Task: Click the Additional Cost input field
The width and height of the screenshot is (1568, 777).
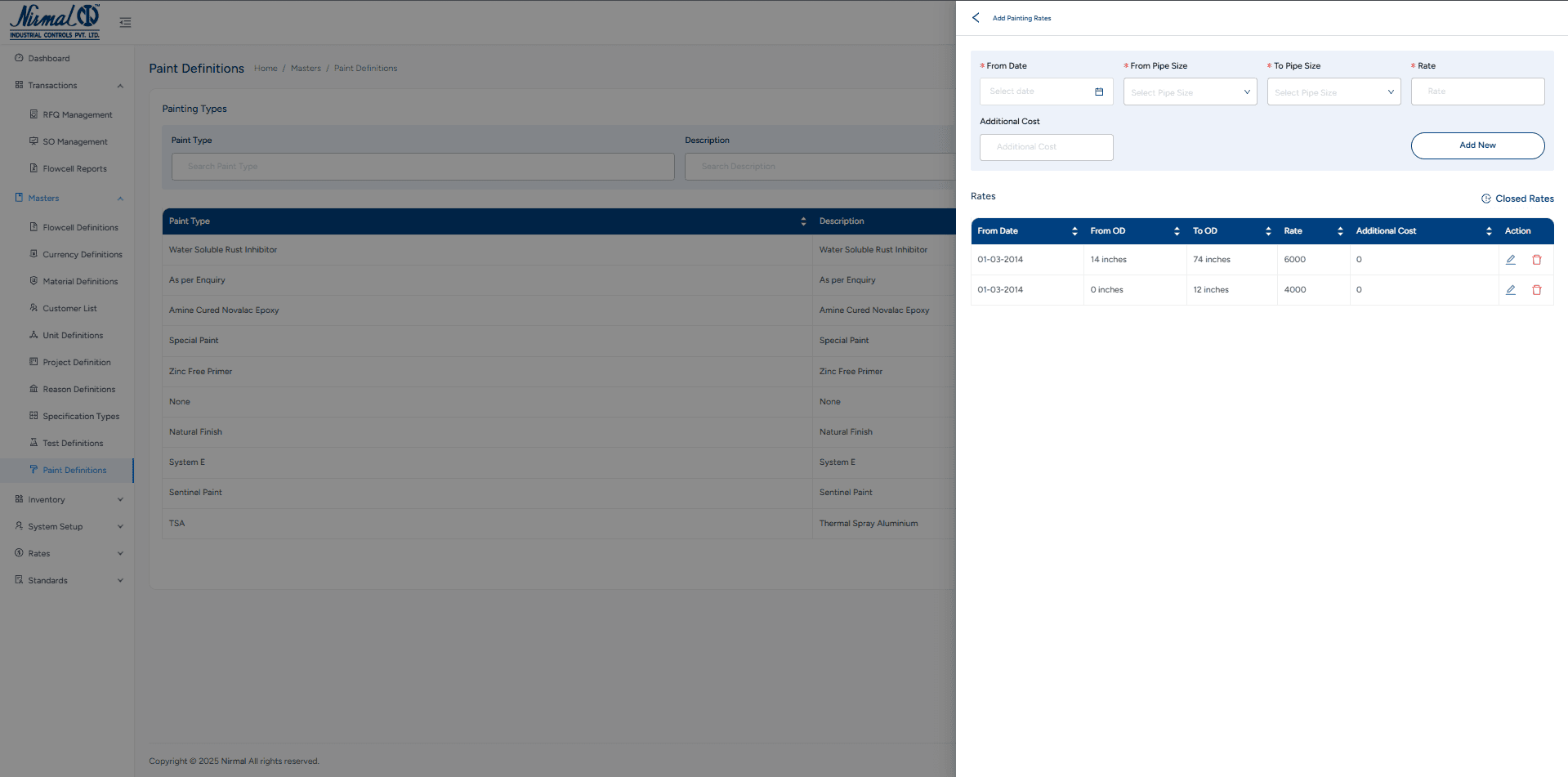Action: click(x=1046, y=147)
